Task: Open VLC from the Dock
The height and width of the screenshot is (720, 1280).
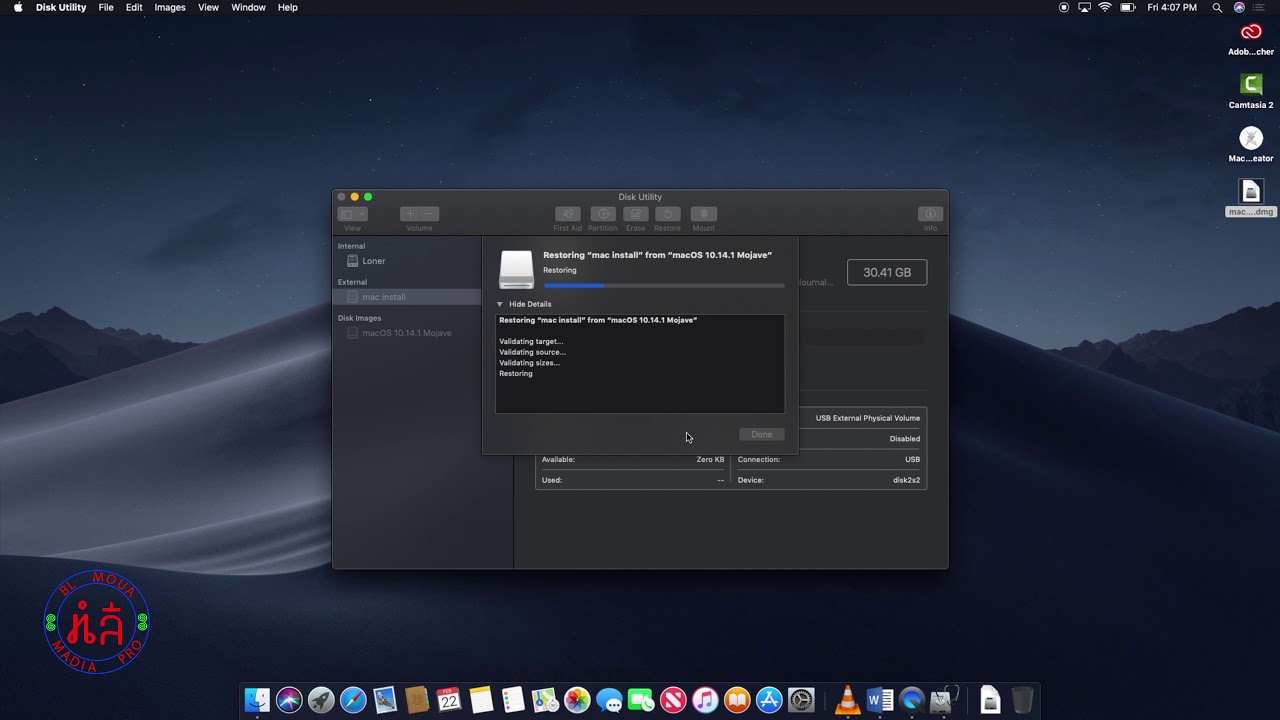Action: point(848,700)
